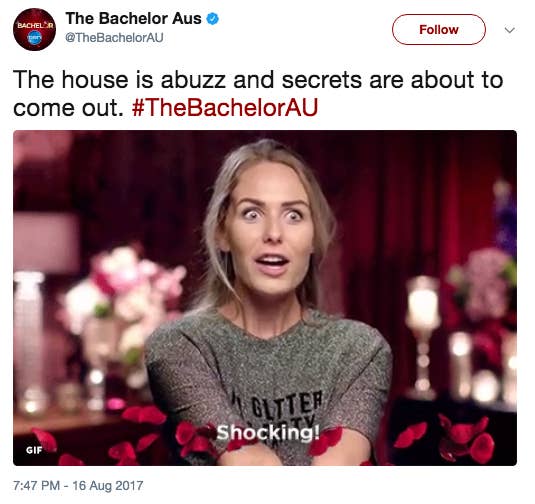Click the 16 Aug 2017 date

pyautogui.click(x=107, y=486)
